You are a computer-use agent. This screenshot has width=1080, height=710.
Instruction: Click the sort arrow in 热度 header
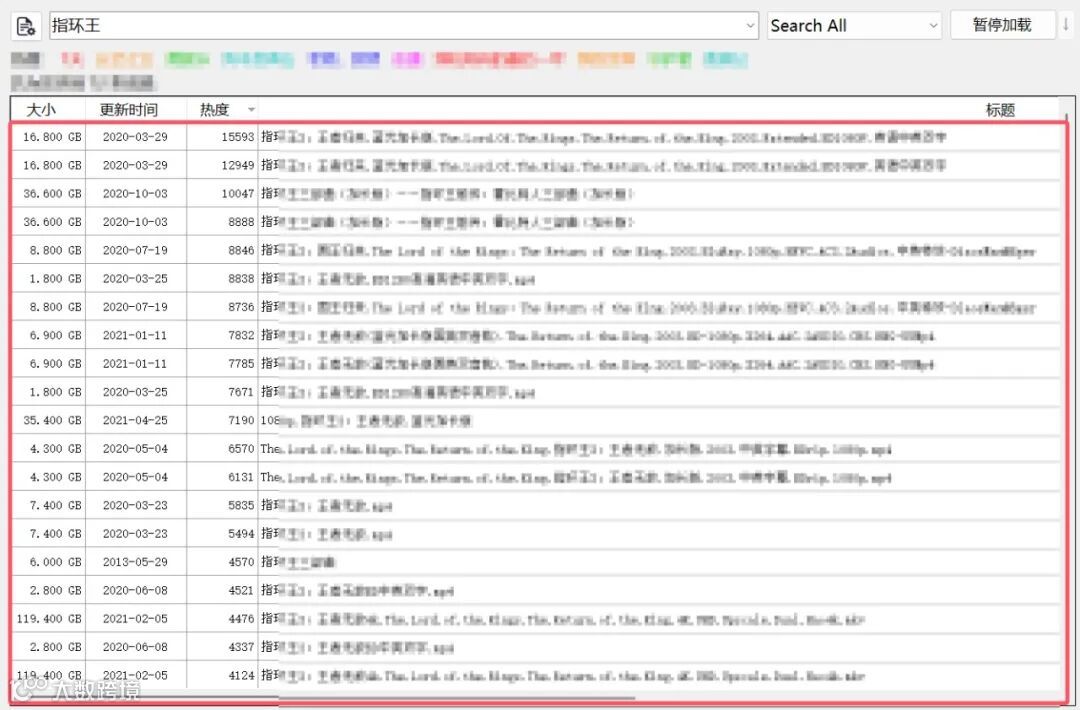tap(251, 109)
